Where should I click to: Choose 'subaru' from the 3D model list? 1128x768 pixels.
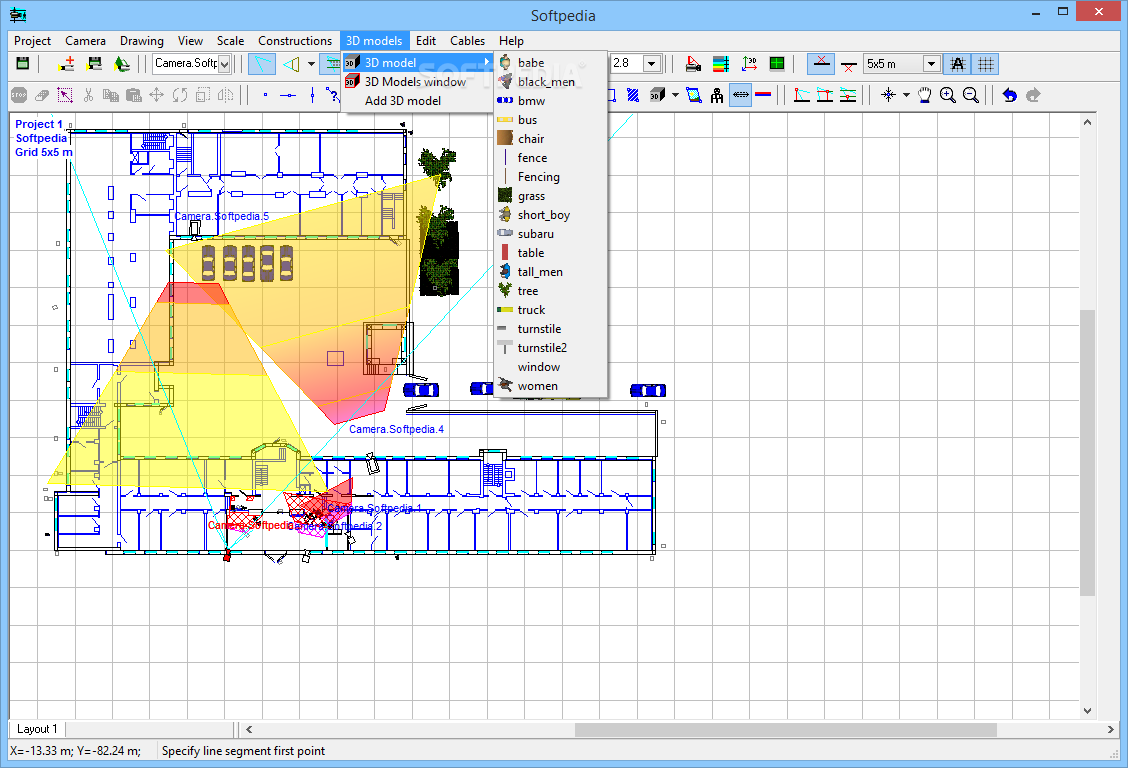(x=535, y=234)
